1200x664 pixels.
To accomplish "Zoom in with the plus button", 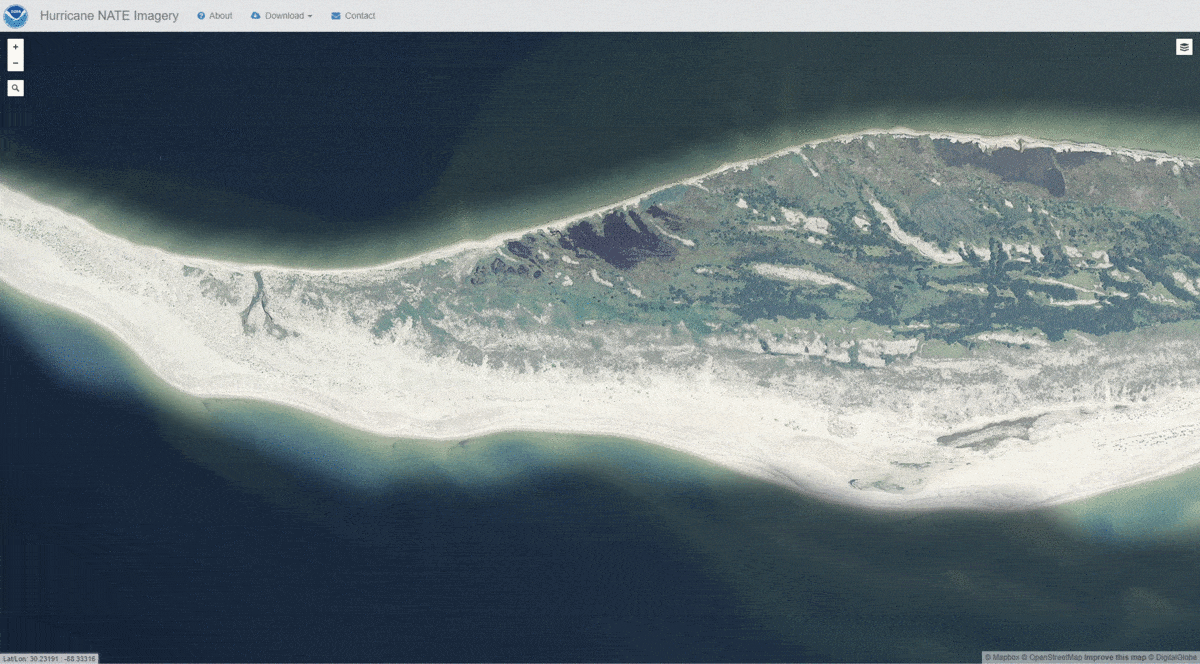I will tap(16, 47).
